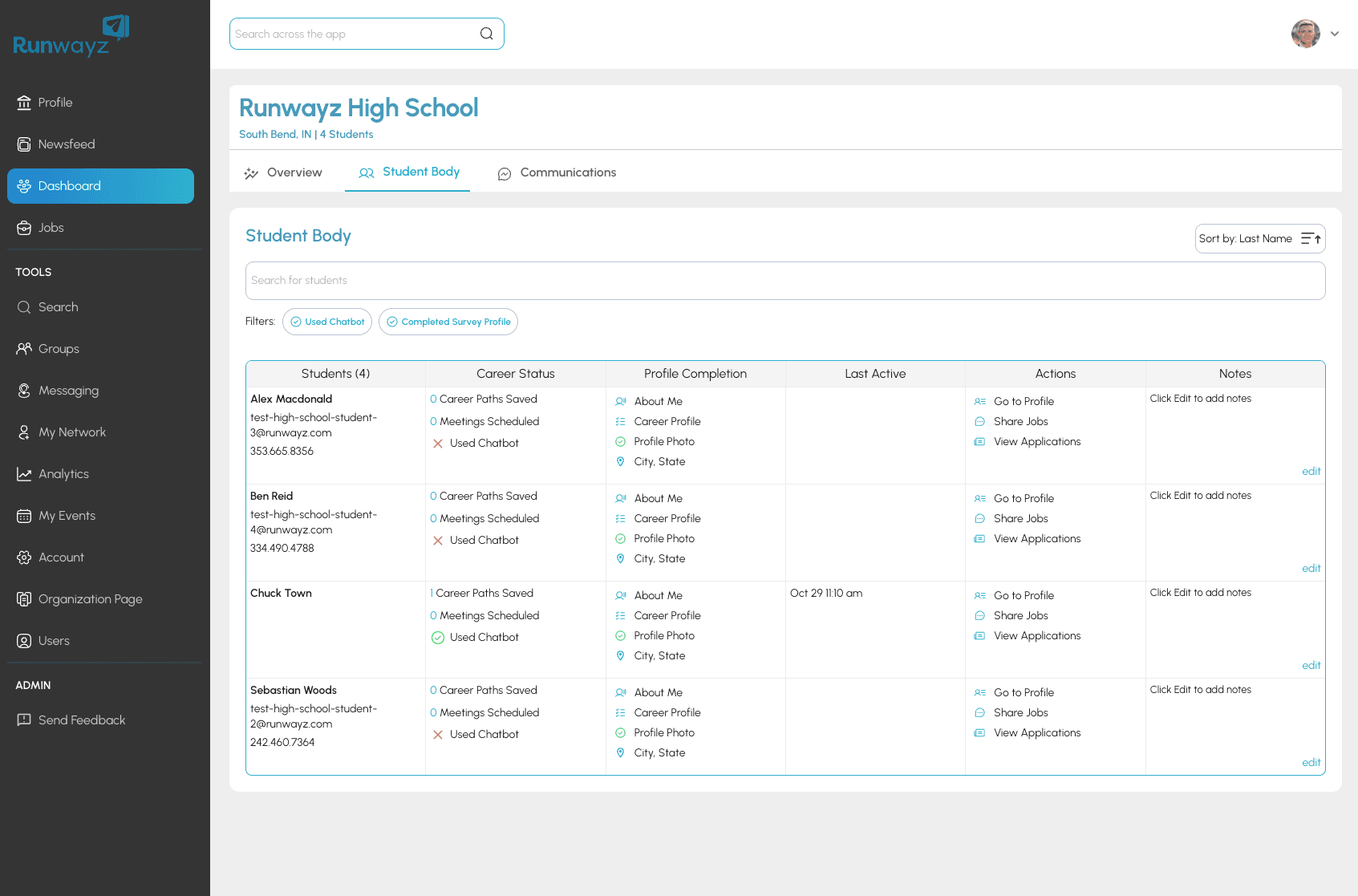1358x896 pixels.
Task: Open My Events calendar in sidebar
Action: tap(67, 516)
